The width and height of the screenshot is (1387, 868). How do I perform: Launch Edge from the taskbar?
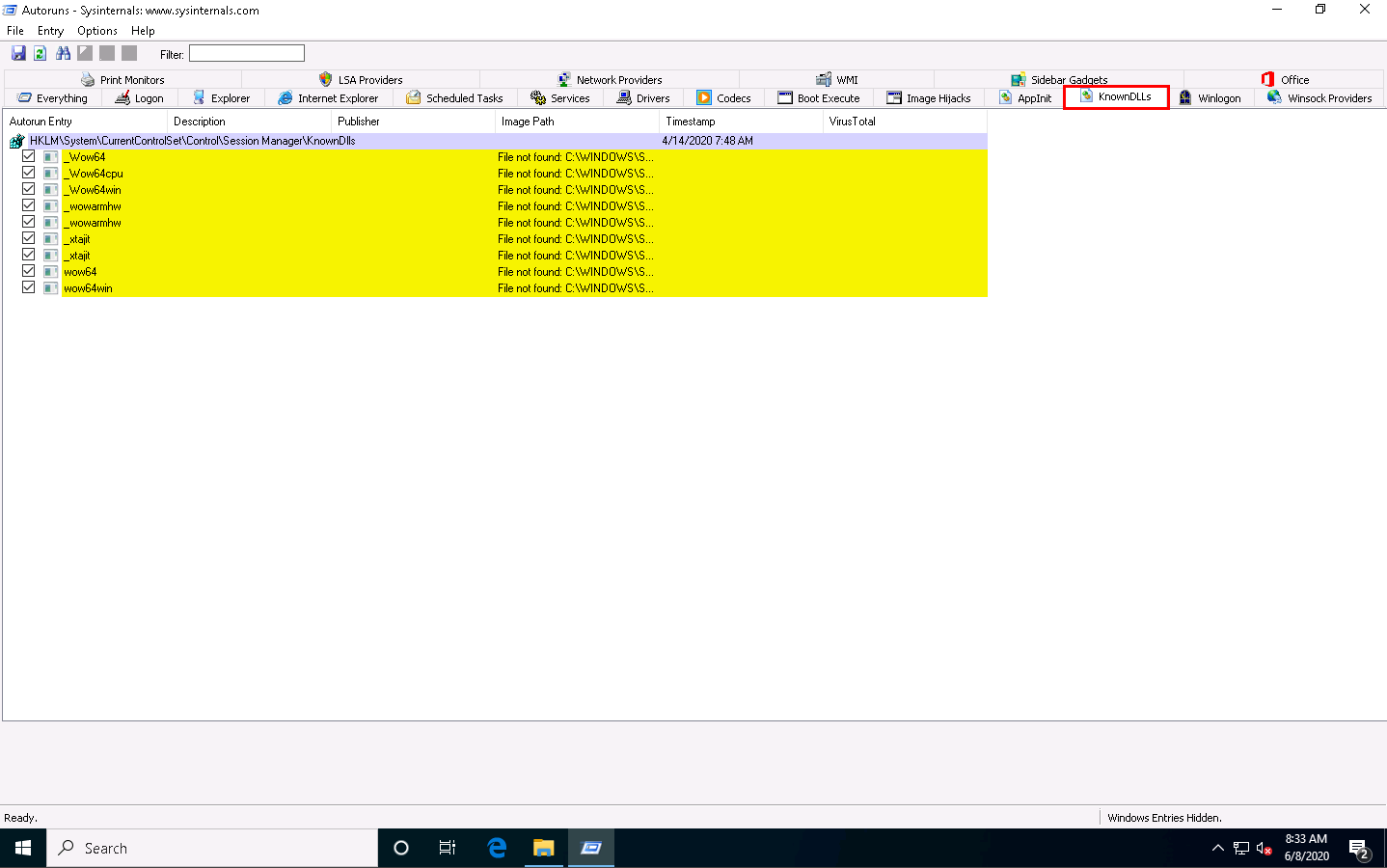coord(497,848)
